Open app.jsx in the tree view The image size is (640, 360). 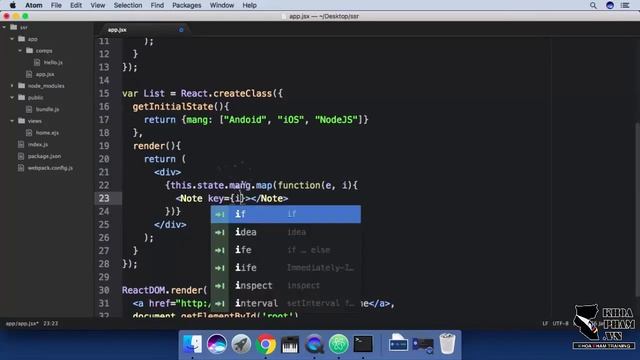(x=45, y=74)
